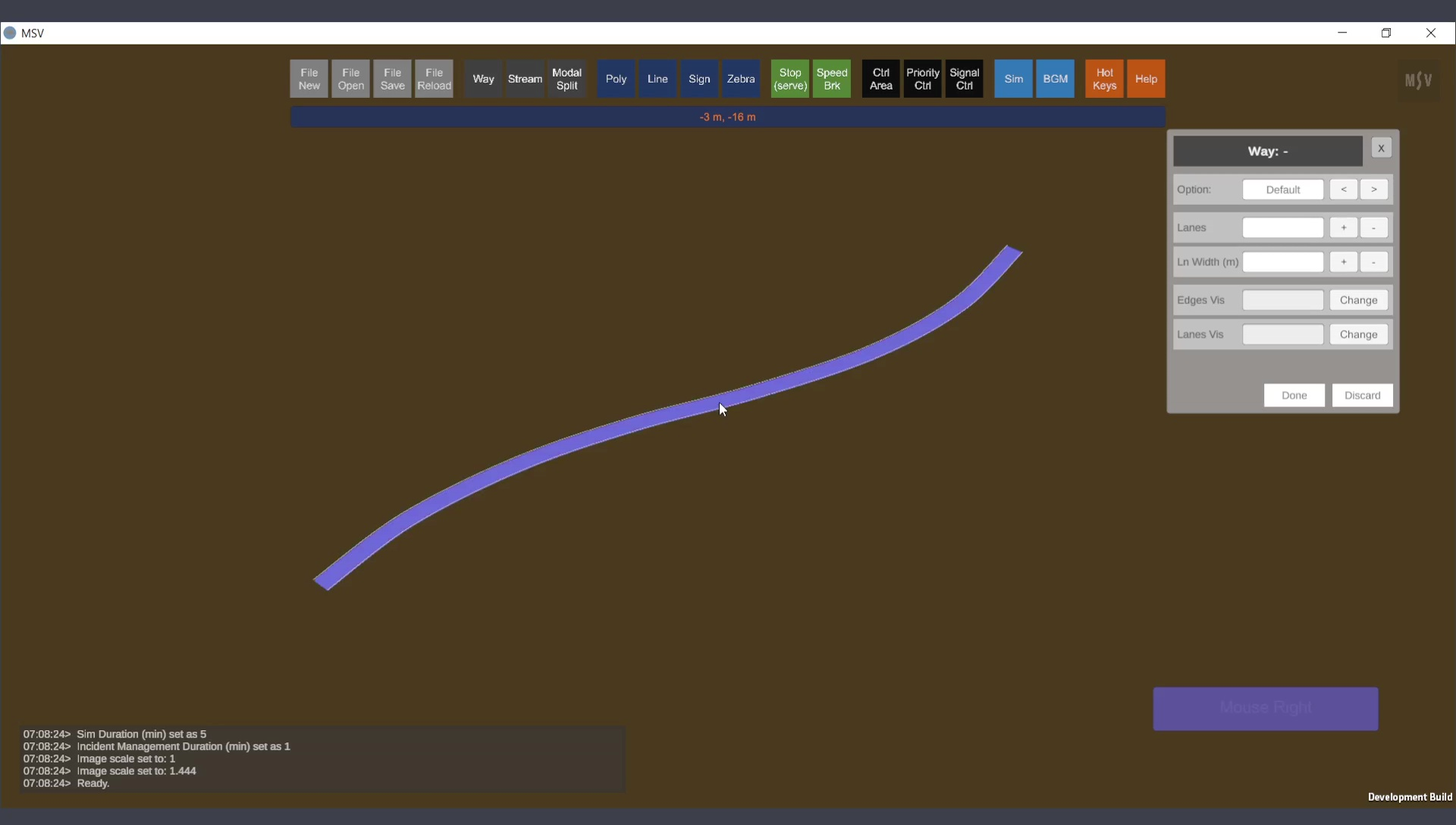Open Hot Keys reference
The image size is (1456, 825).
pos(1104,79)
